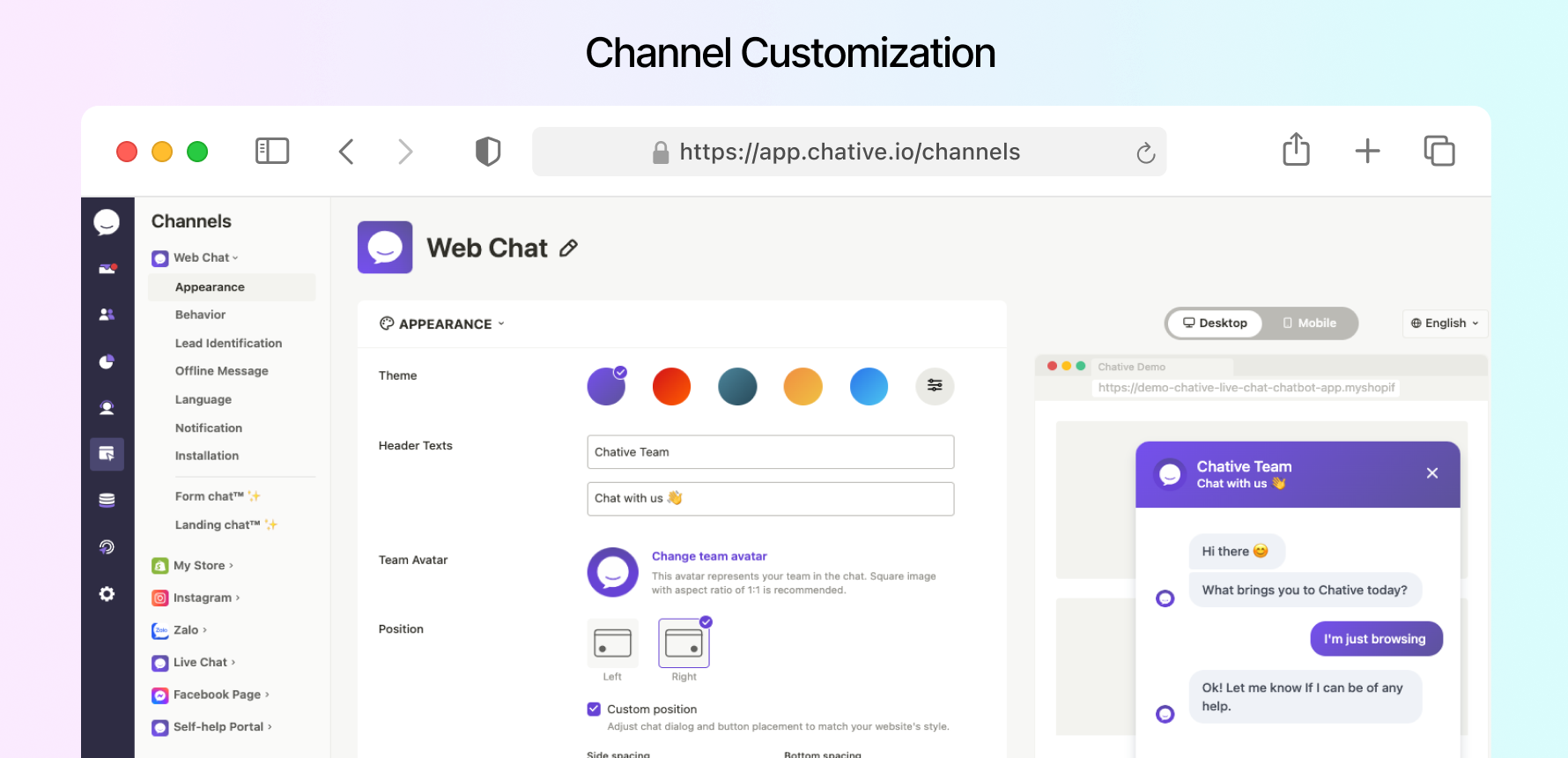Select the purple theme swatch
Viewport: 1568px width, 758px height.
pos(606,386)
